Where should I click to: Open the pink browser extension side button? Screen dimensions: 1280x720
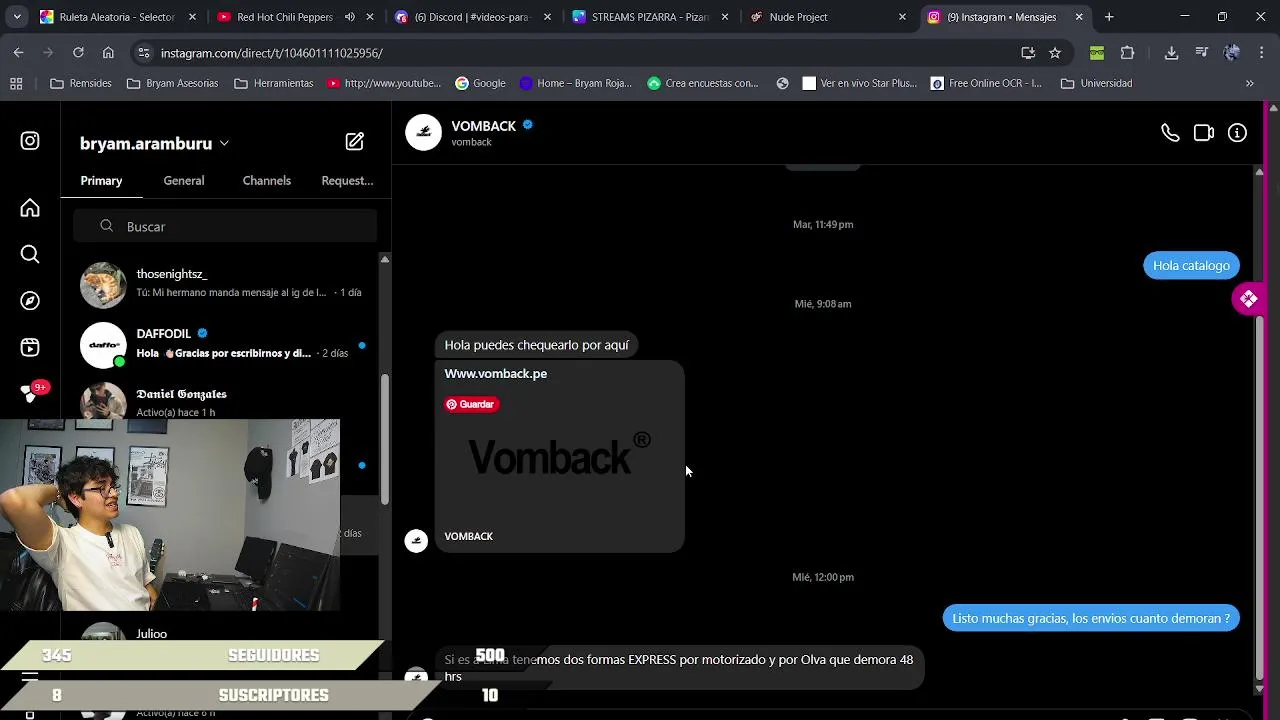(x=1249, y=299)
